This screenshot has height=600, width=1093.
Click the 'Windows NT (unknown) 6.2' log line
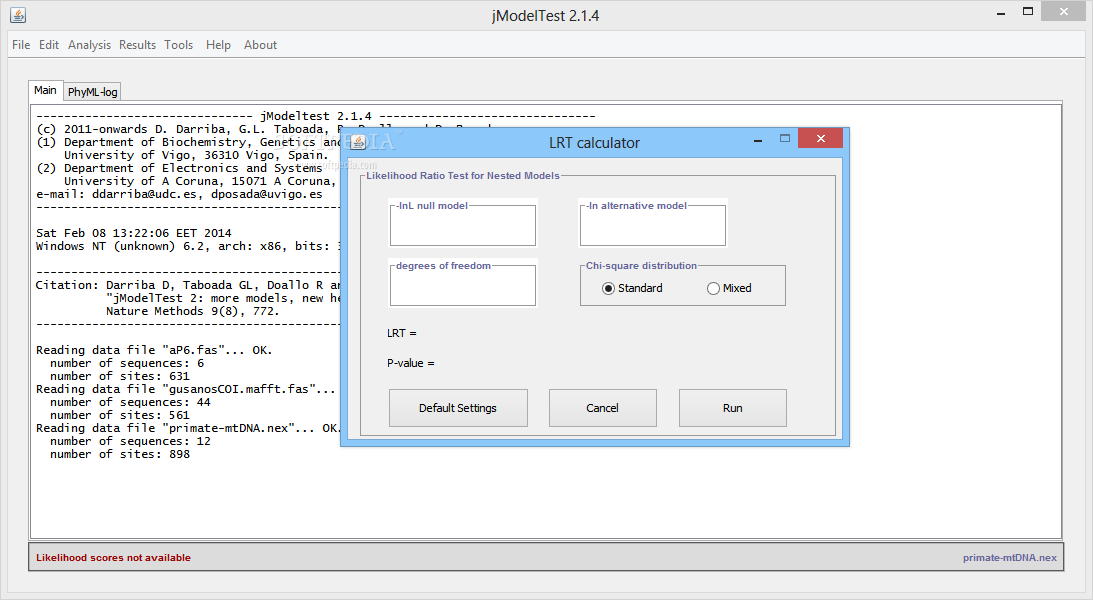[x=188, y=246]
